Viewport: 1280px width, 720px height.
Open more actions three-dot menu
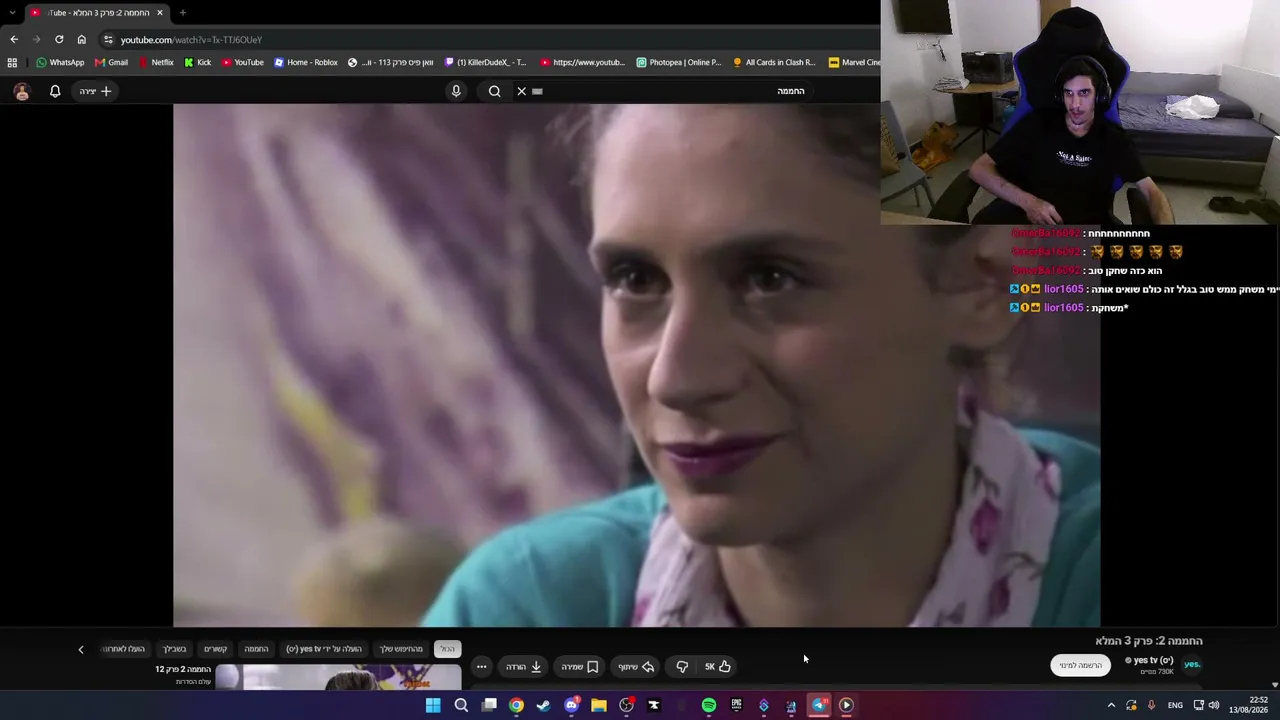(x=481, y=667)
